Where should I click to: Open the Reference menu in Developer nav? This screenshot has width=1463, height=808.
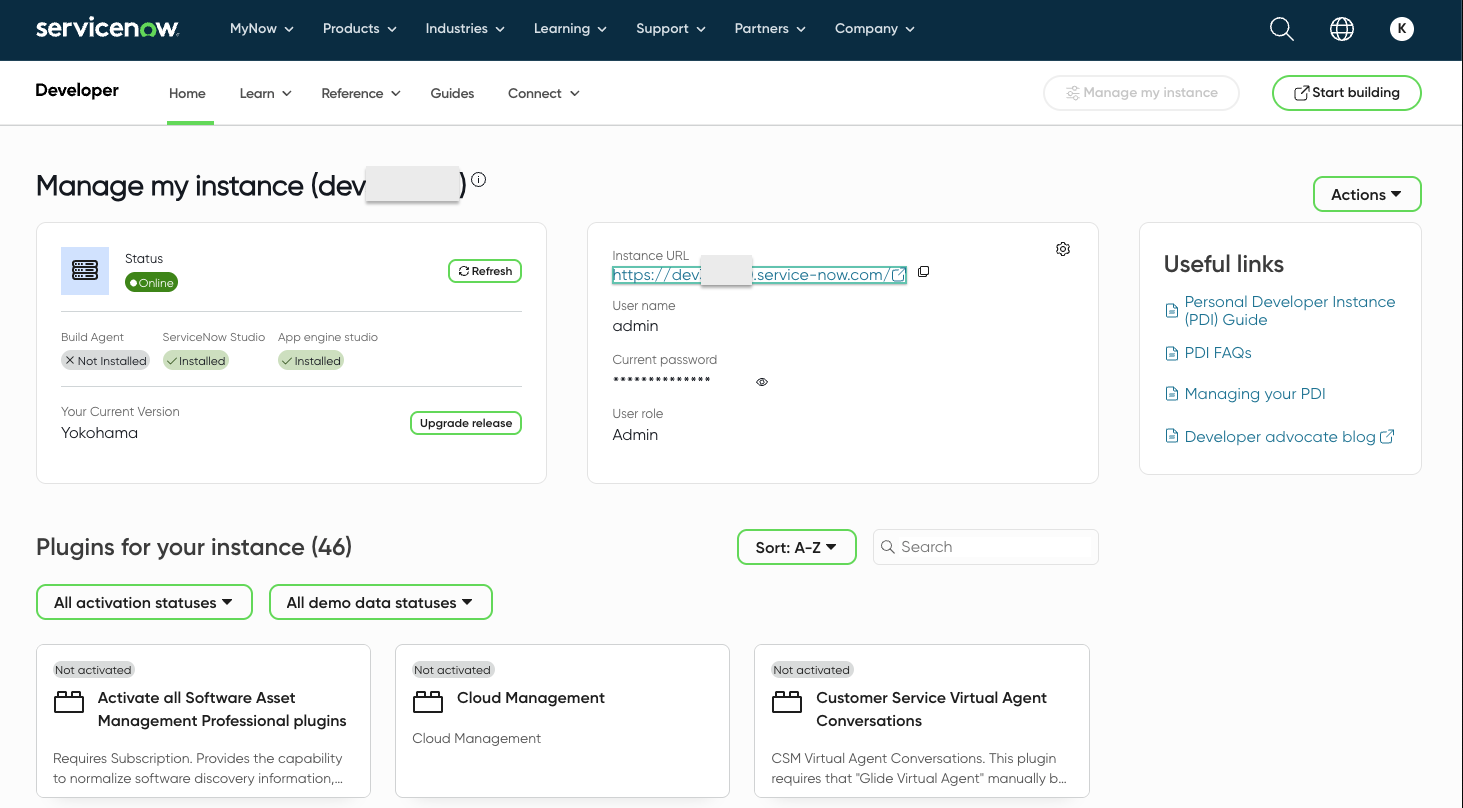click(361, 93)
